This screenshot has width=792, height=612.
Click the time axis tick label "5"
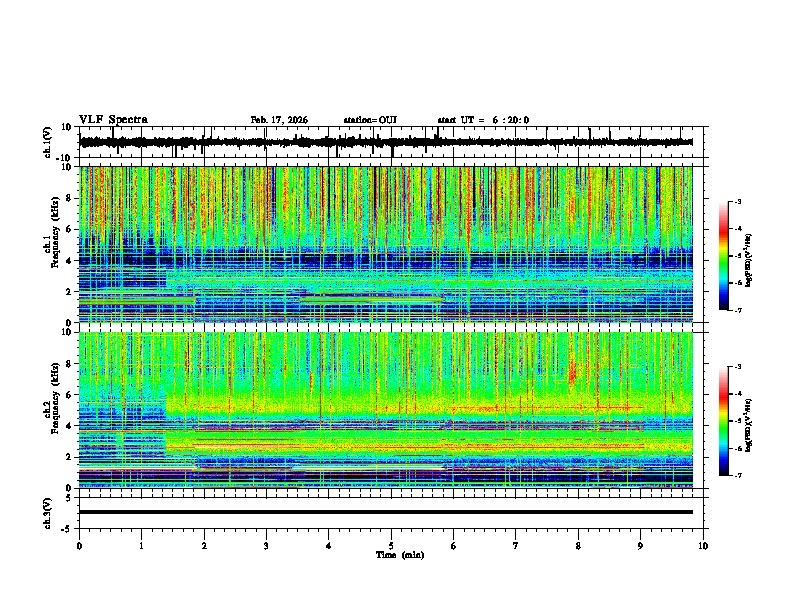[x=391, y=546]
